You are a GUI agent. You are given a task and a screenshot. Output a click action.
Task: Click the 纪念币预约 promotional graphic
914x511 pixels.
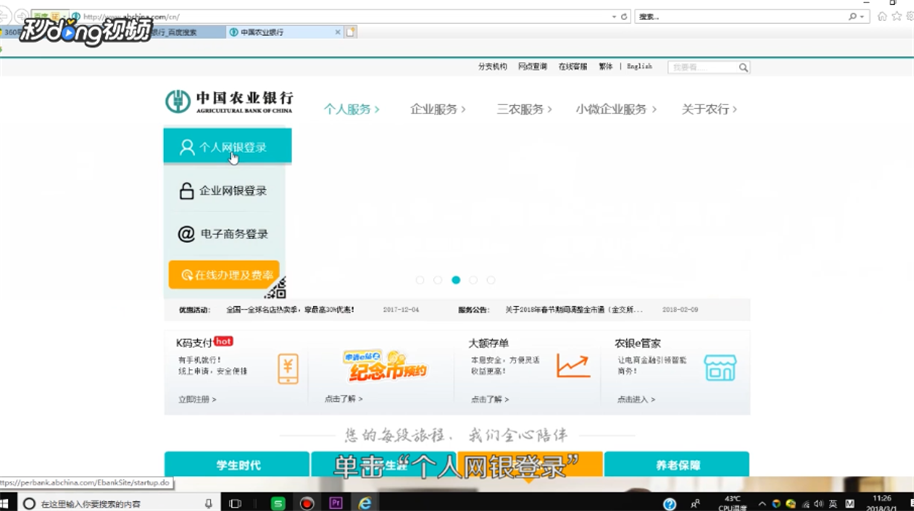(x=385, y=366)
